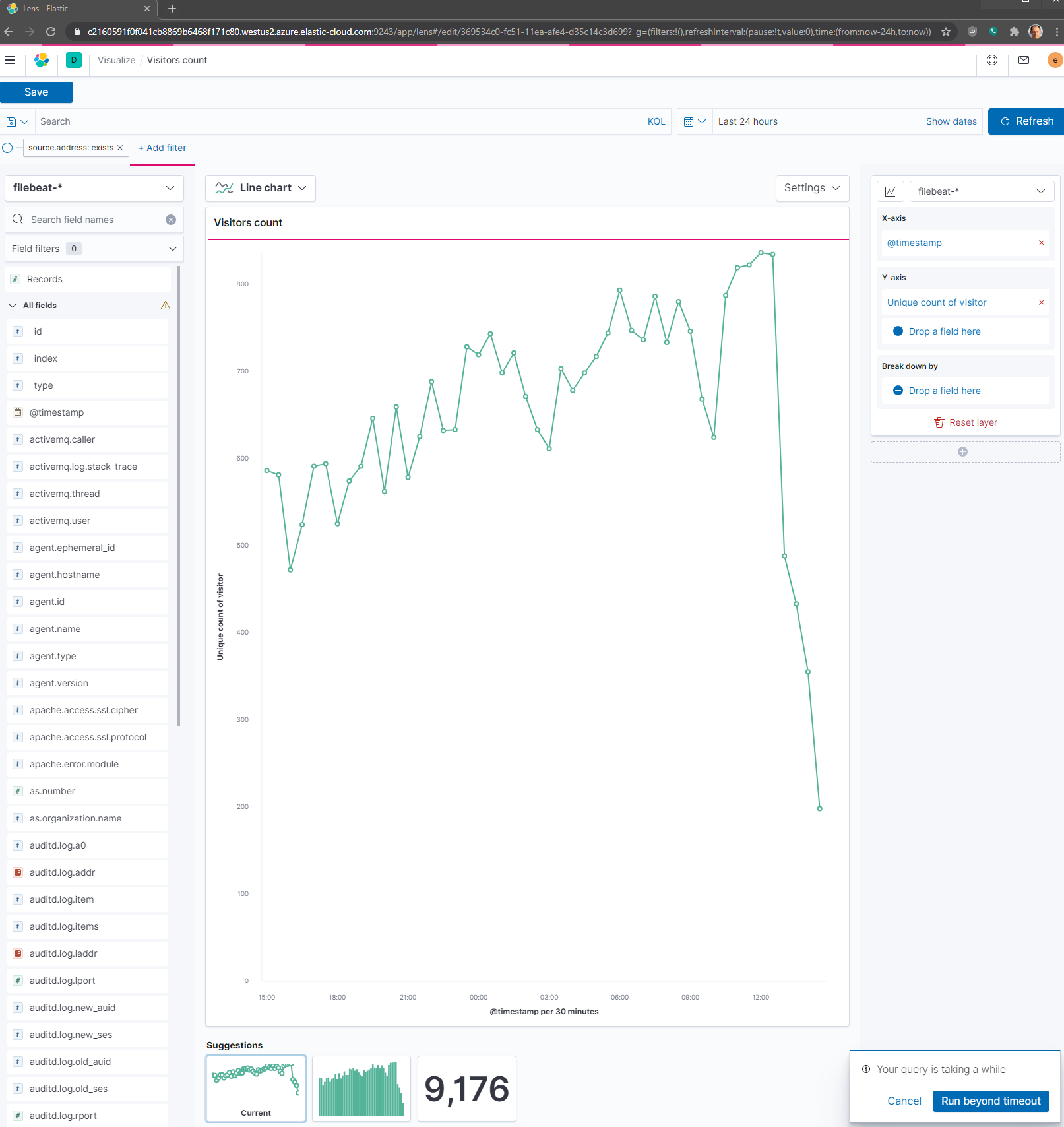This screenshot has width=1064, height=1127.
Task: Open the space selector D avatar
Action: coord(74,60)
